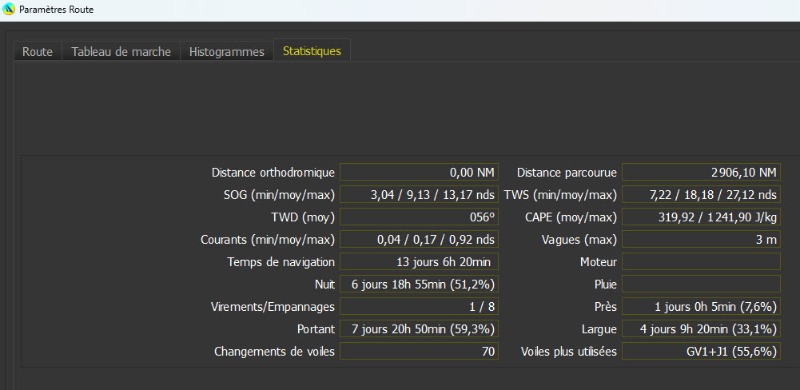Click the Courants min/moy/max value field
The height and width of the screenshot is (390, 800).
pyautogui.click(x=419, y=239)
